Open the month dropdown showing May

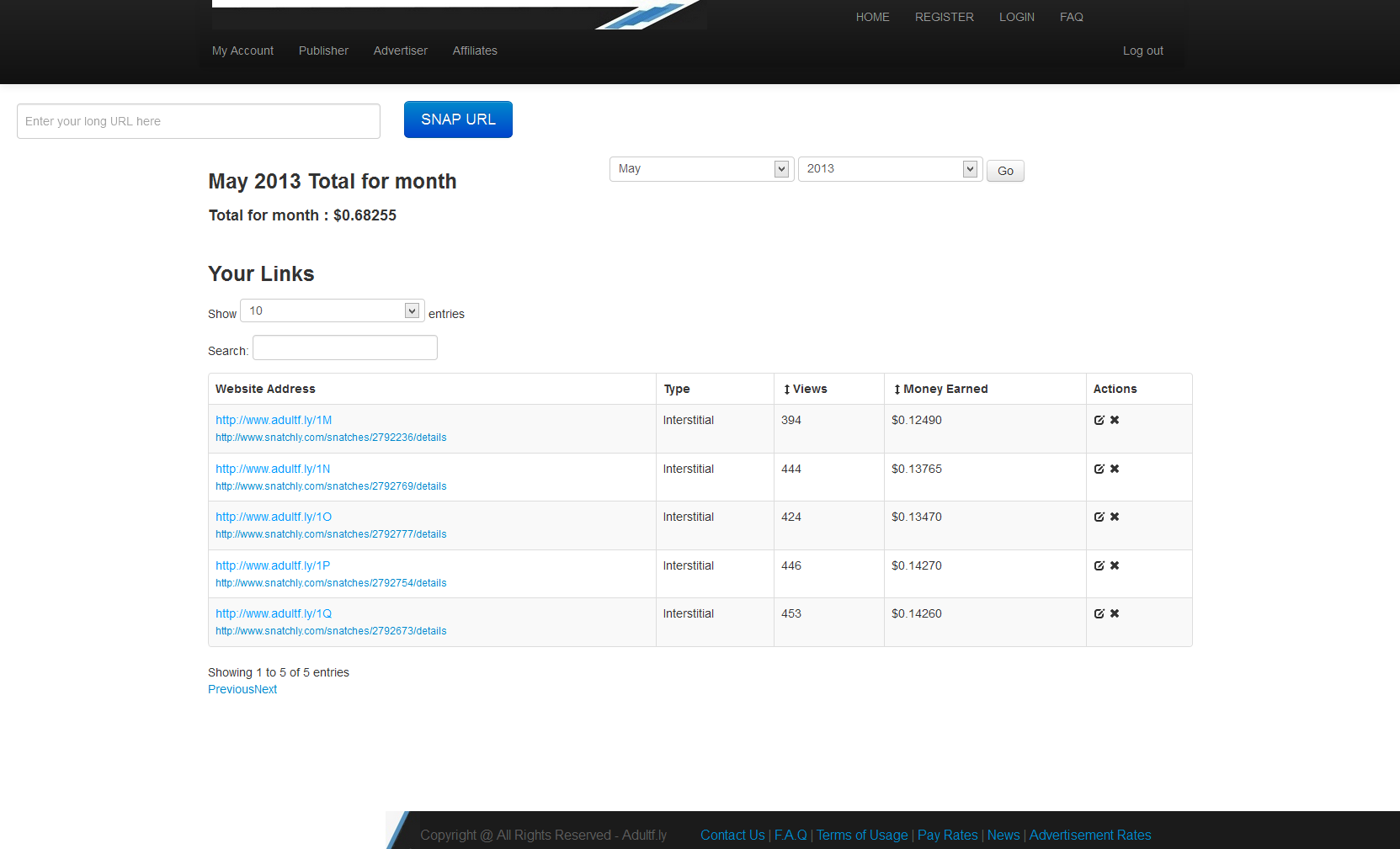(702, 169)
